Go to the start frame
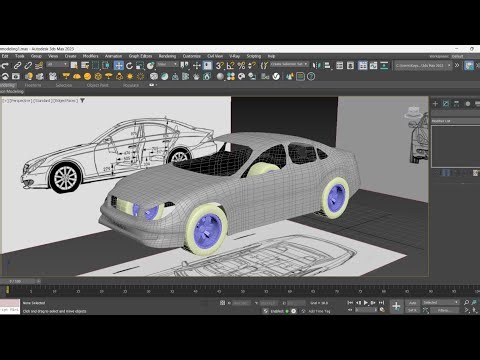Image resolution: width=480 pixels, height=360 pixels. click(350, 303)
